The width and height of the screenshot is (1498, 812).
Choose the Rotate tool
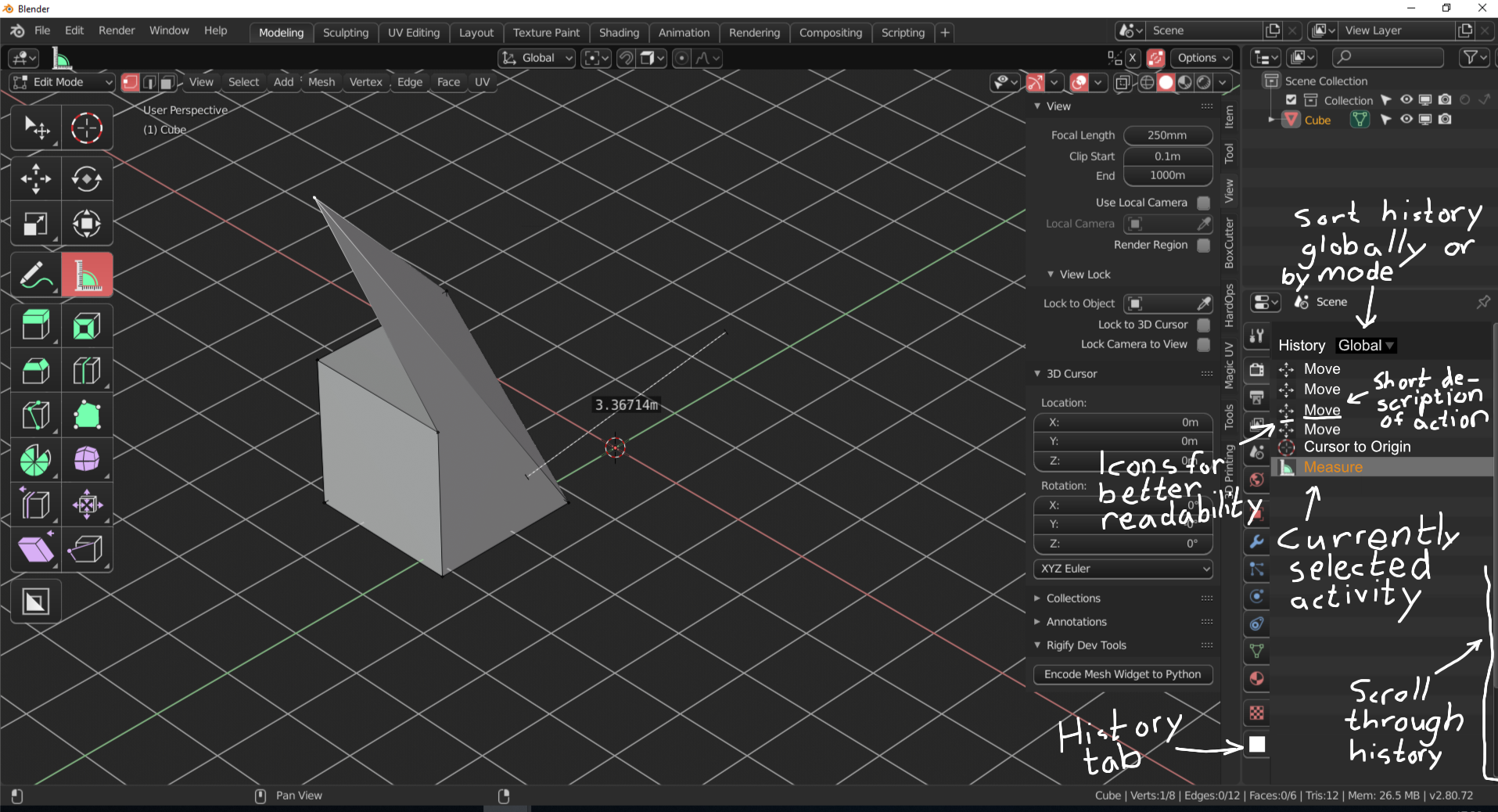(87, 179)
